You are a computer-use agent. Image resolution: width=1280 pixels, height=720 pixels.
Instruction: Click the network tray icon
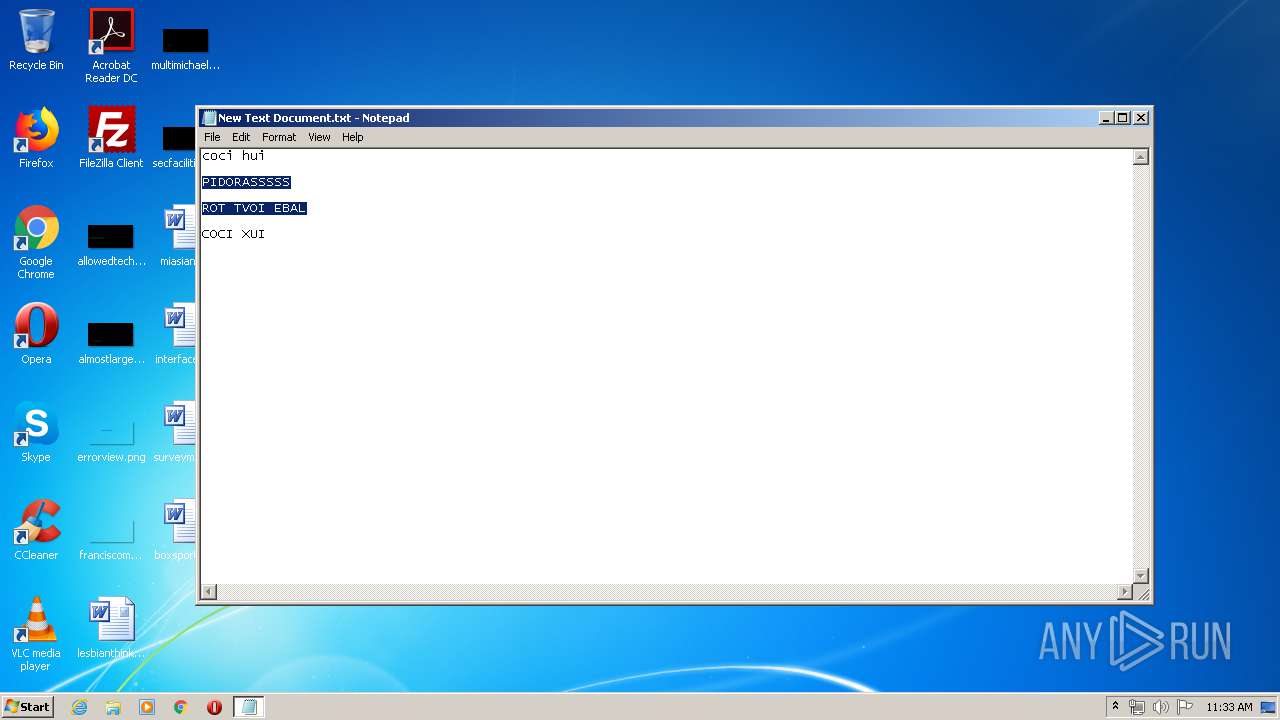click(x=1137, y=707)
